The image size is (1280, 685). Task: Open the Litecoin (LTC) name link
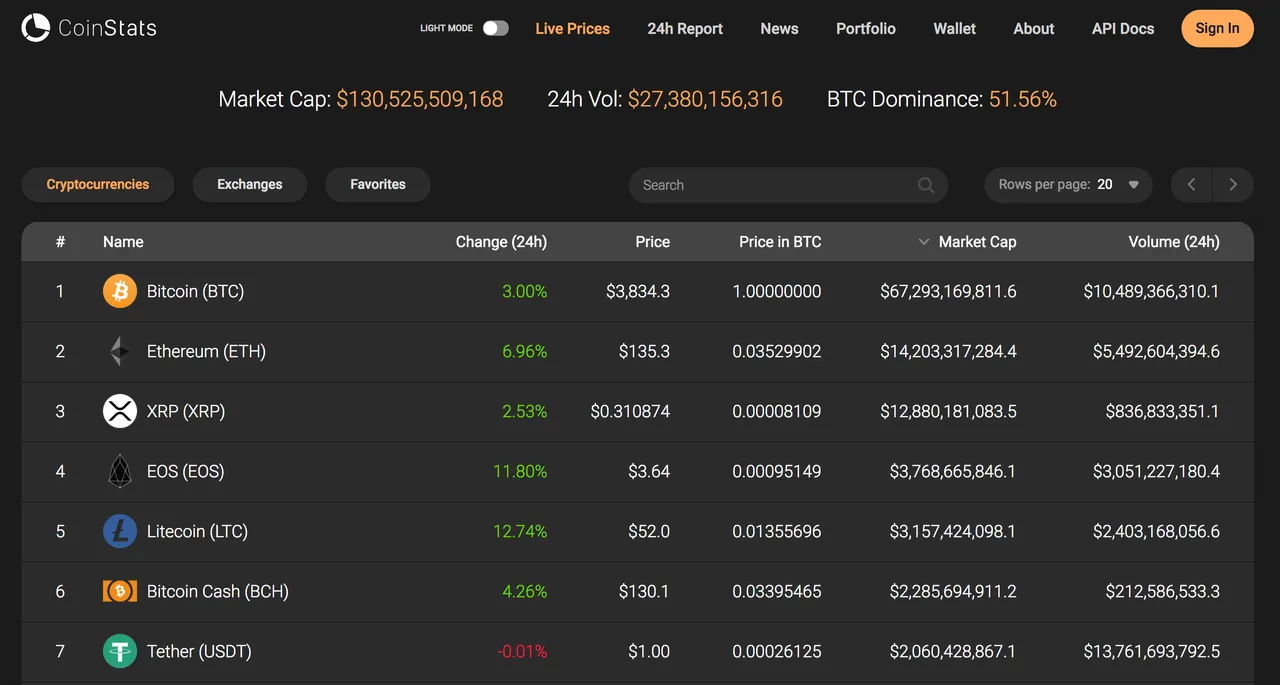[x=197, y=531]
